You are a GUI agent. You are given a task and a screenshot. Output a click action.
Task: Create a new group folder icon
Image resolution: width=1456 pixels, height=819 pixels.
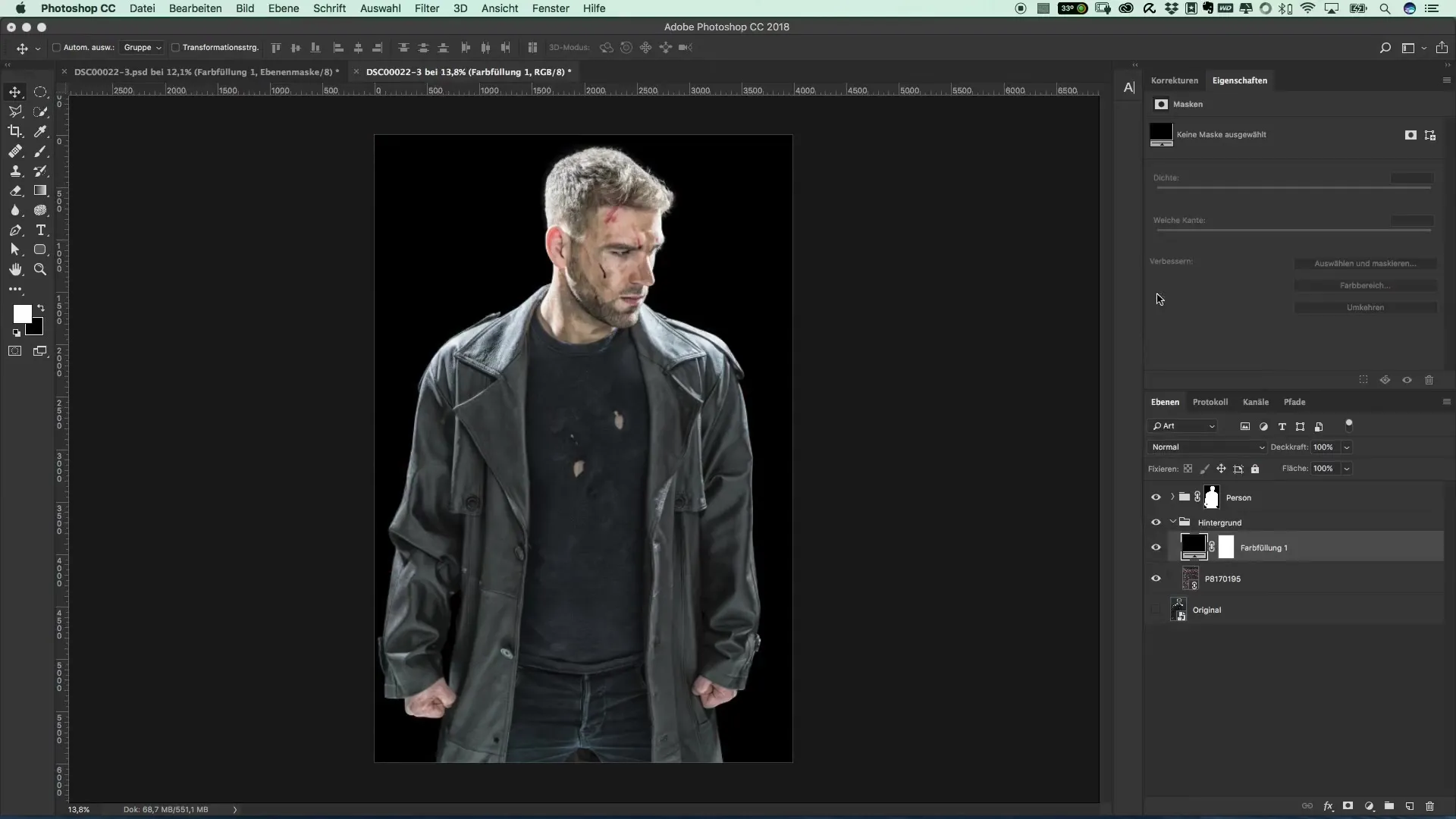(1389, 806)
